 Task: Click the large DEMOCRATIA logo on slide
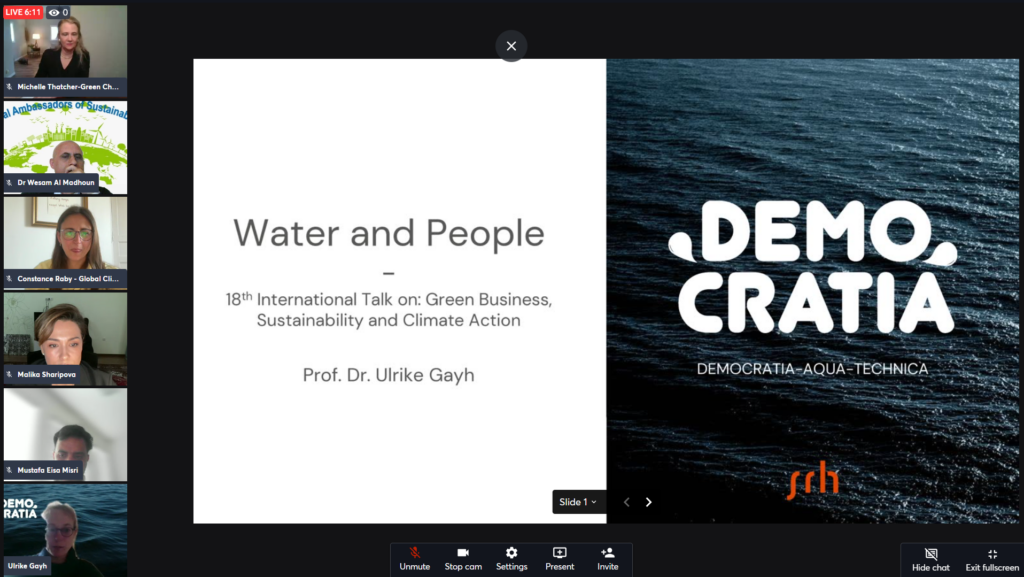[812, 266]
